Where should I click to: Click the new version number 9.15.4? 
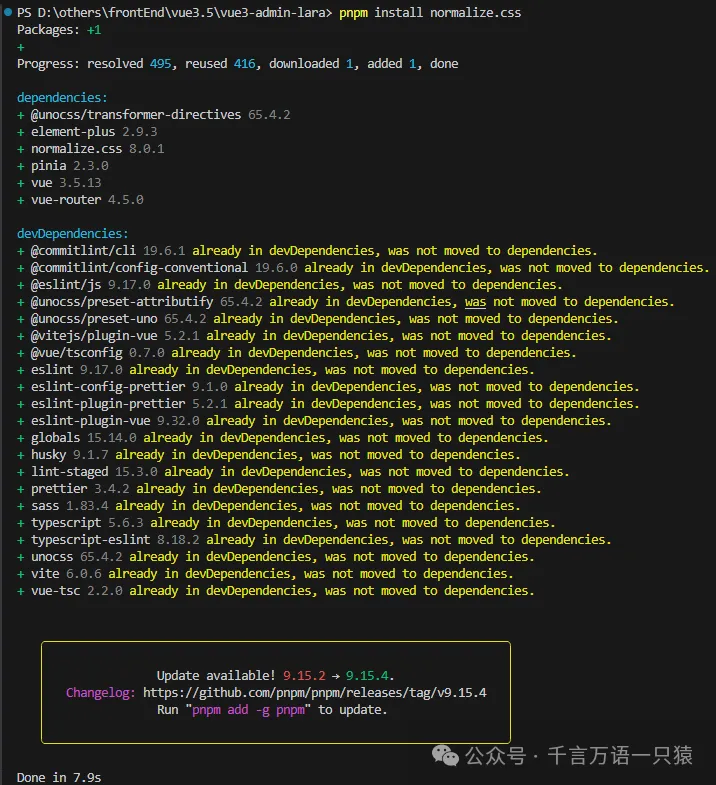369,675
